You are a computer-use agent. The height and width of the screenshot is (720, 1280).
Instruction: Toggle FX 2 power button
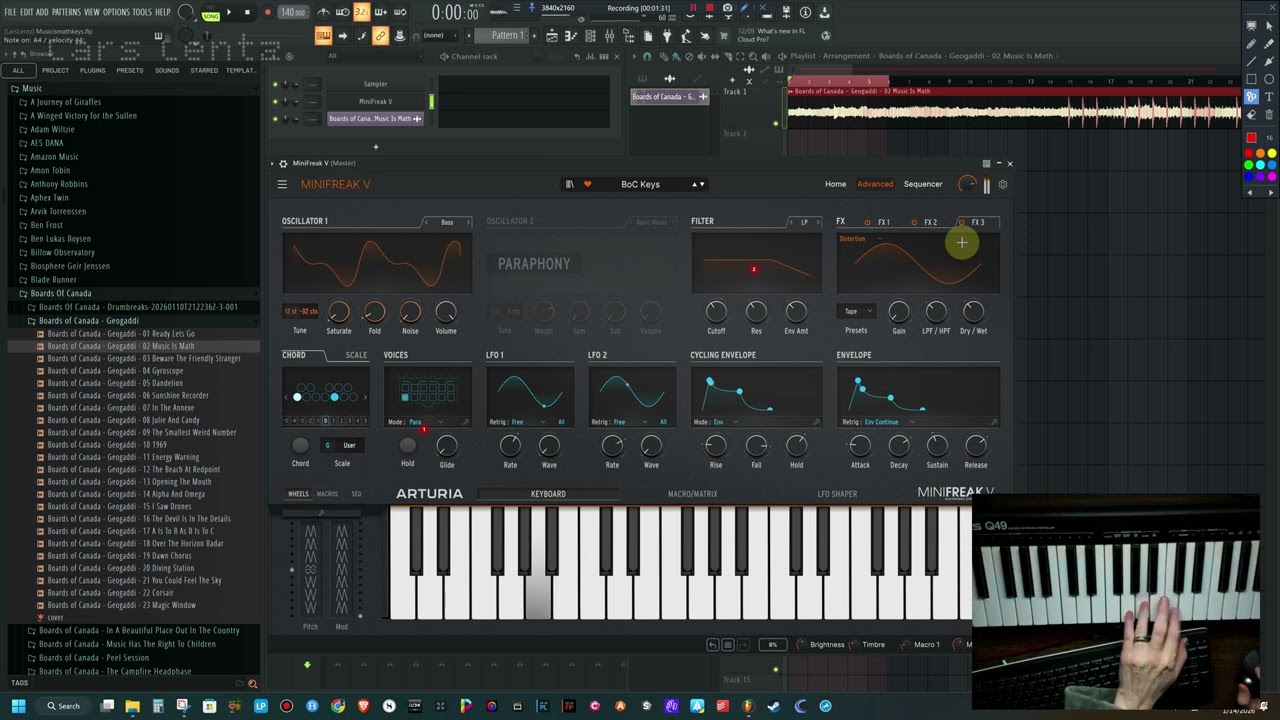914,222
